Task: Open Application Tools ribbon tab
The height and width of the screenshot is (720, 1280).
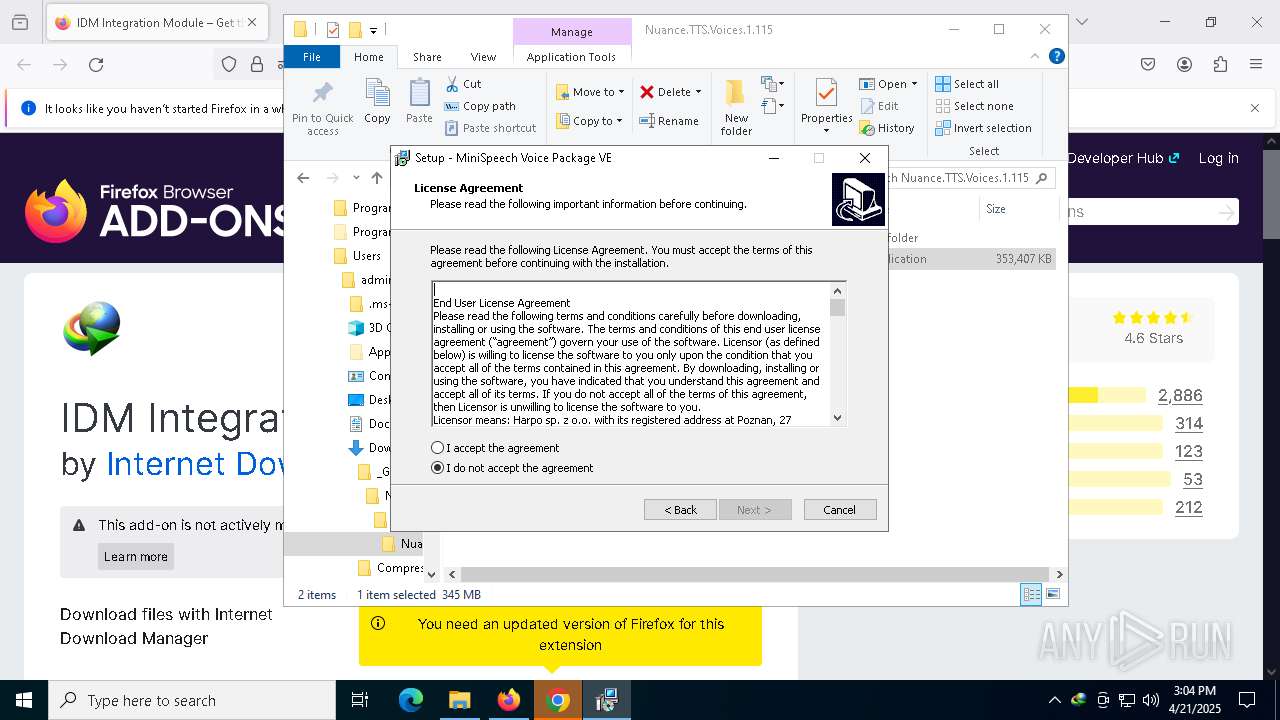Action: click(x=571, y=57)
